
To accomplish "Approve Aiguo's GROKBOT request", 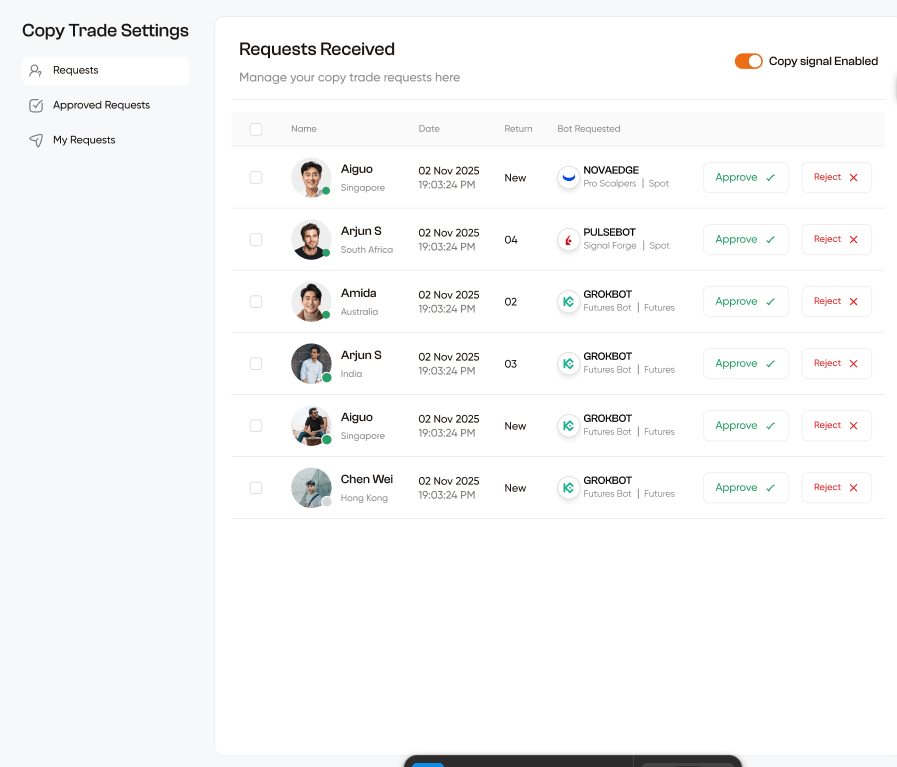I will point(745,426).
